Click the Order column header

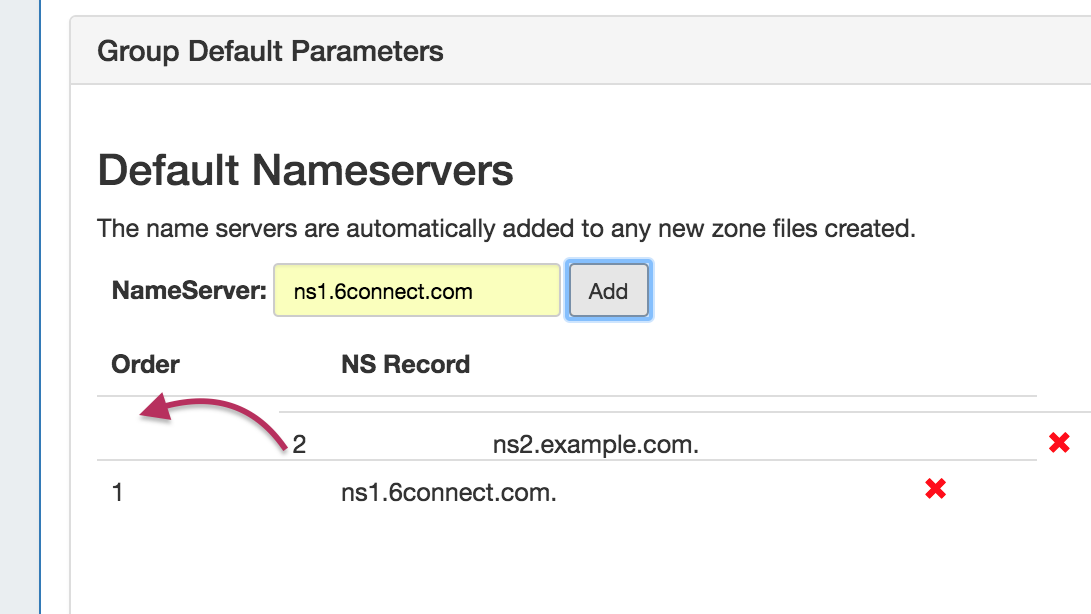[145, 364]
